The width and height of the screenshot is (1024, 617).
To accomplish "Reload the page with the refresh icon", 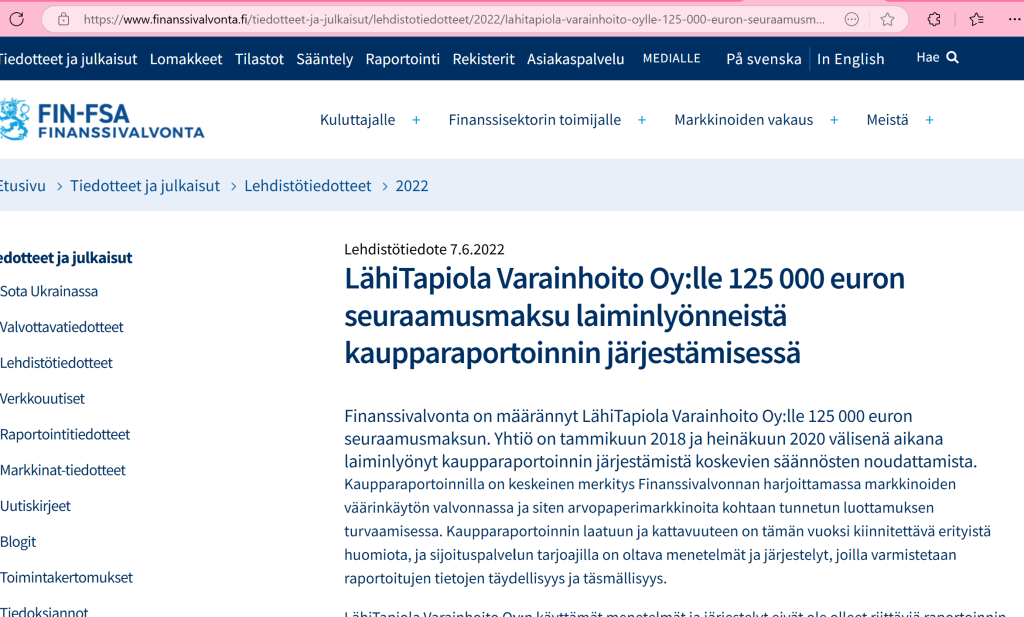I will [x=17, y=19].
